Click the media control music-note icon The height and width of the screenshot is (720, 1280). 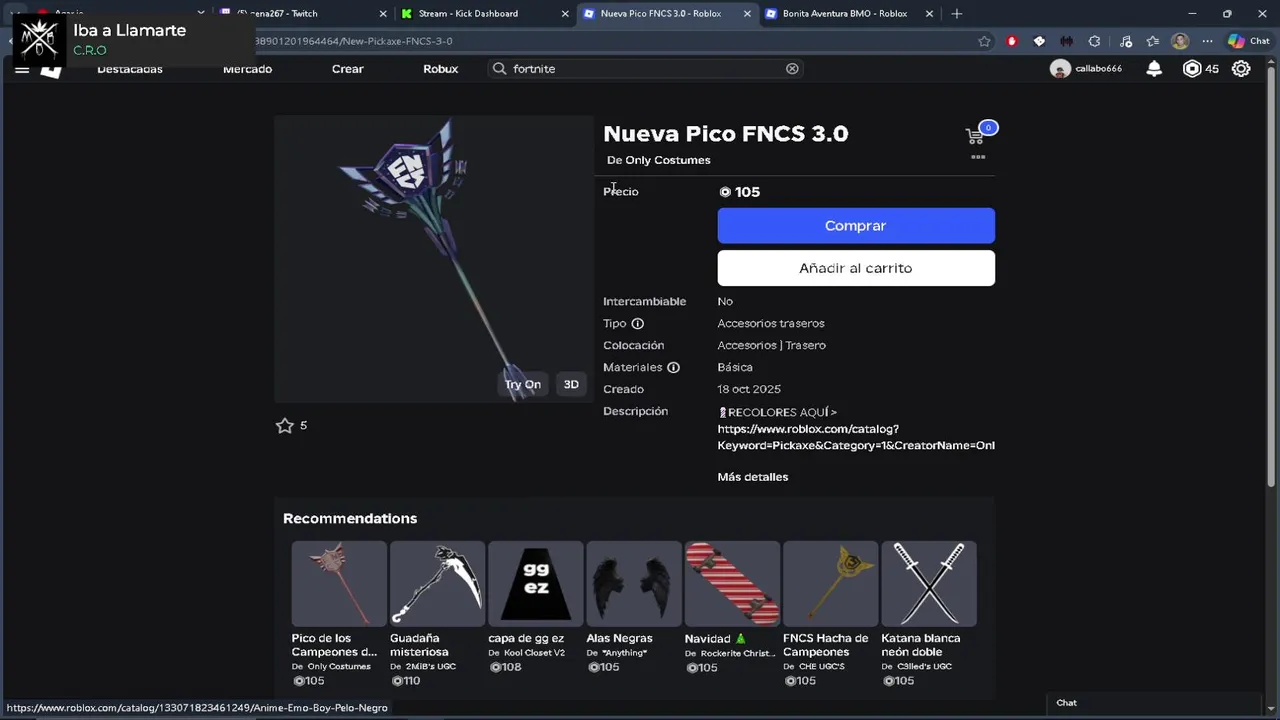tap(1126, 41)
